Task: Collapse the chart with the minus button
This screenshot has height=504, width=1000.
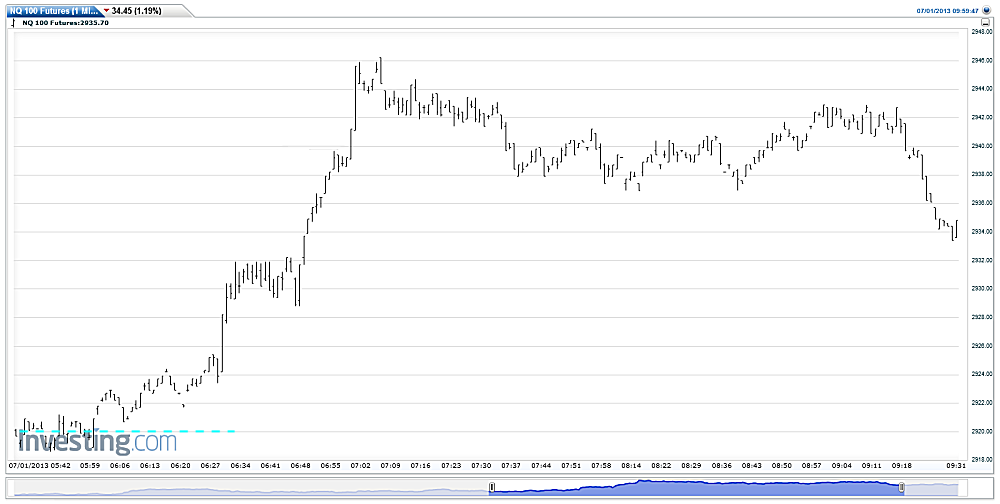Action: tap(985, 23)
